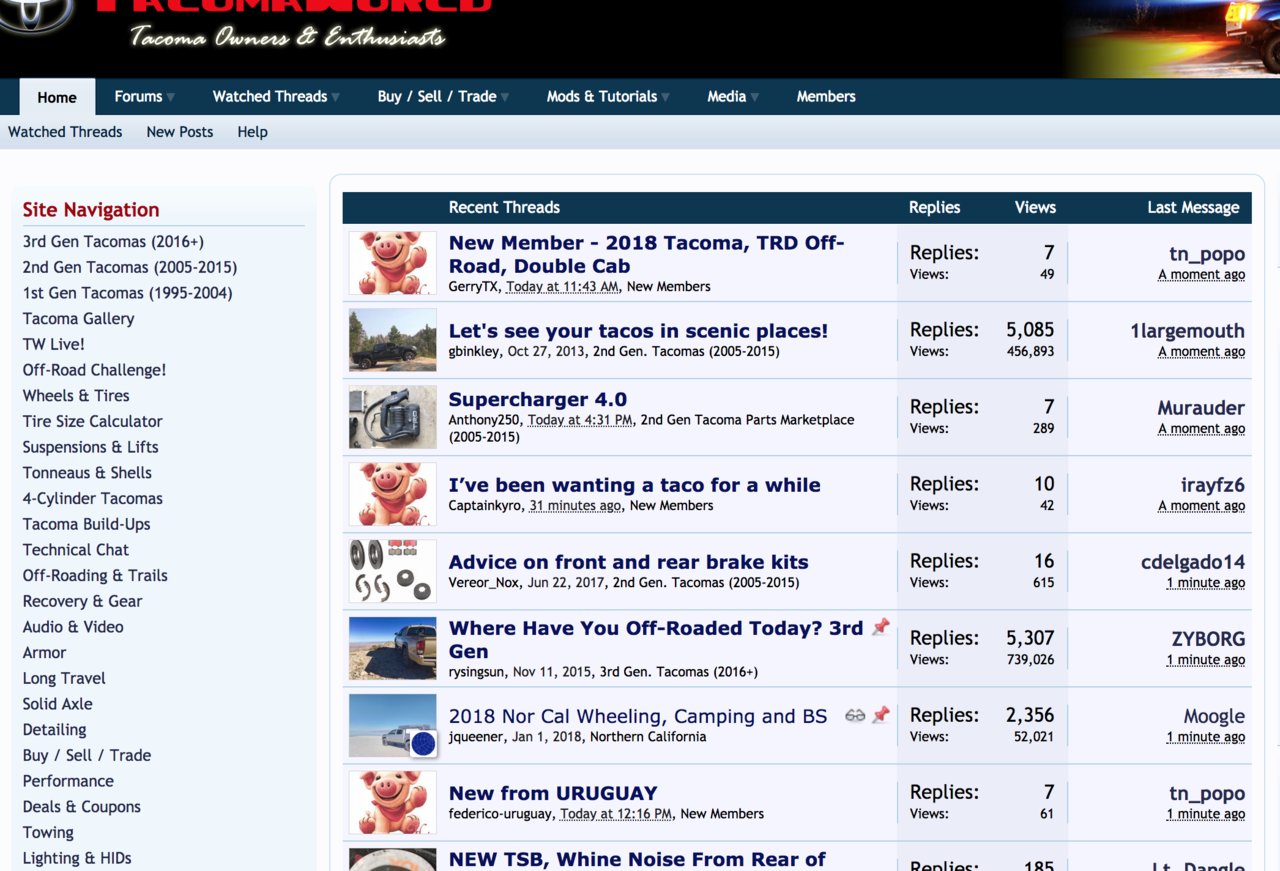1280x871 pixels.
Task: Open Off-Roading & Trails sidebar link
Action: [95, 575]
